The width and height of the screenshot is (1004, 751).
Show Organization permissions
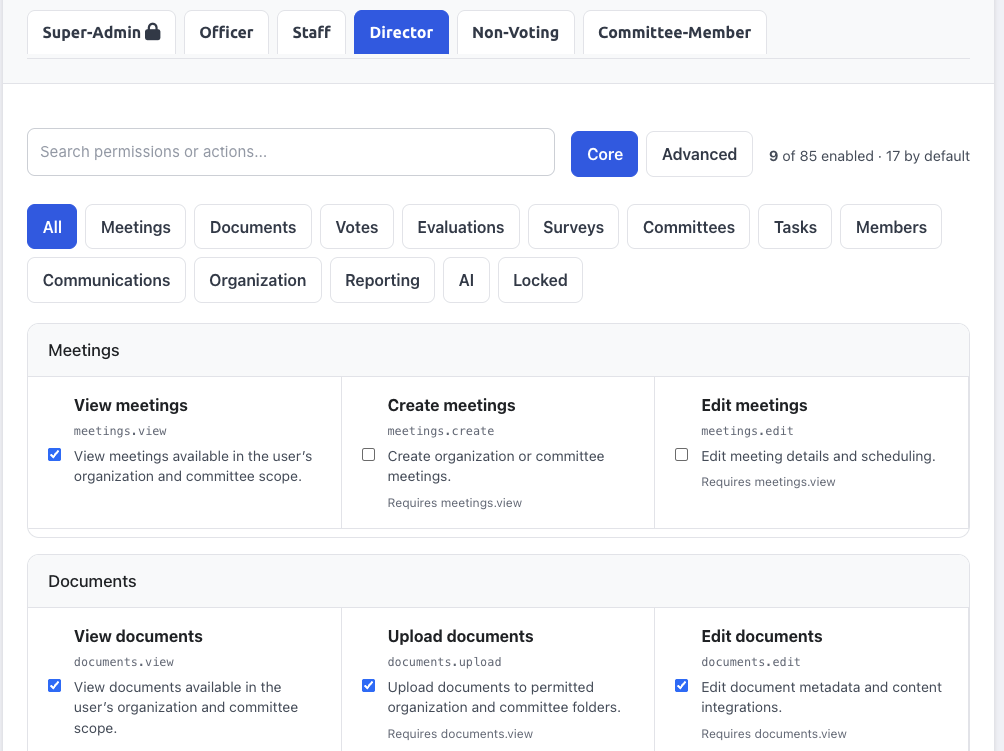click(258, 280)
